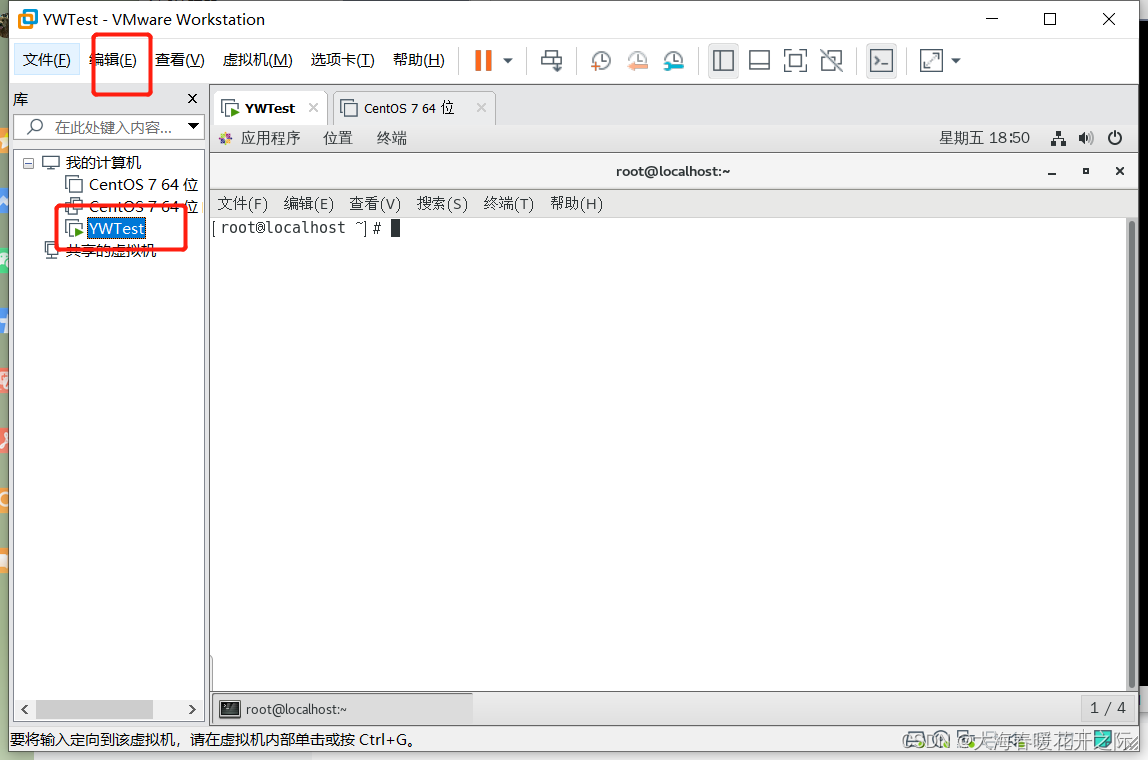Open the stretch display dropdown arrow
1148x760 pixels.
[x=955, y=61]
